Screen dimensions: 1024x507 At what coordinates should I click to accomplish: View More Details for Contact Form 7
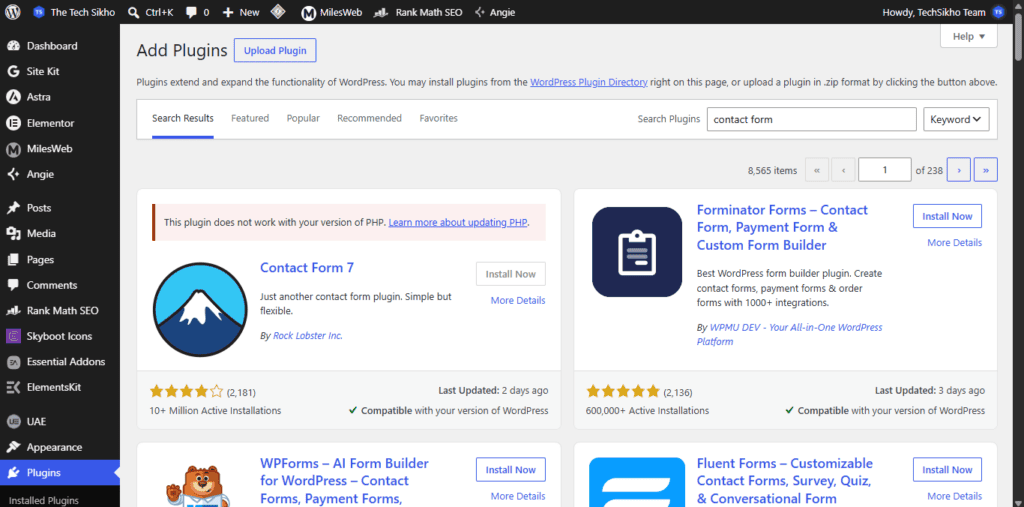click(518, 301)
